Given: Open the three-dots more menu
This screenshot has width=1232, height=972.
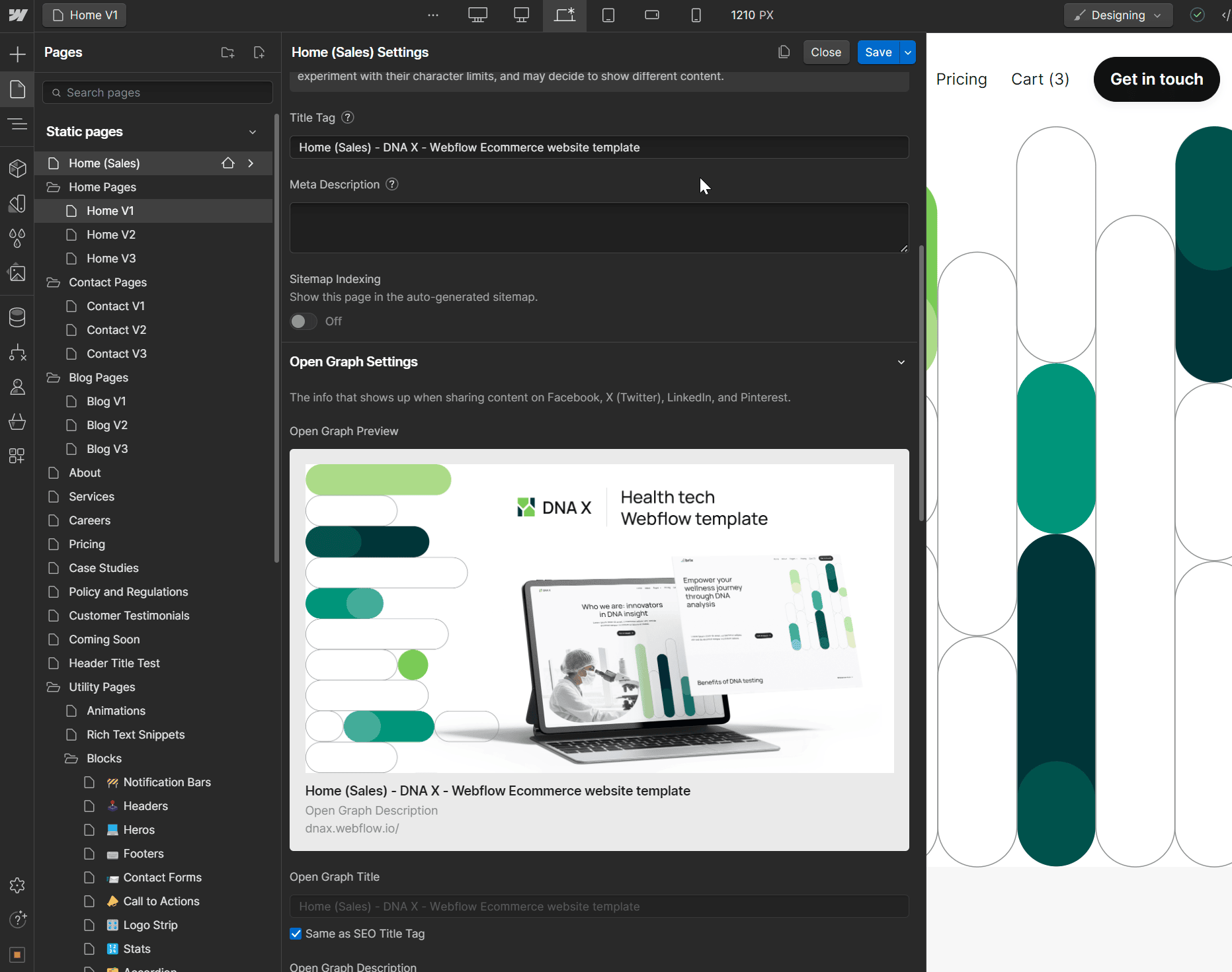Looking at the screenshot, I should 433,15.
